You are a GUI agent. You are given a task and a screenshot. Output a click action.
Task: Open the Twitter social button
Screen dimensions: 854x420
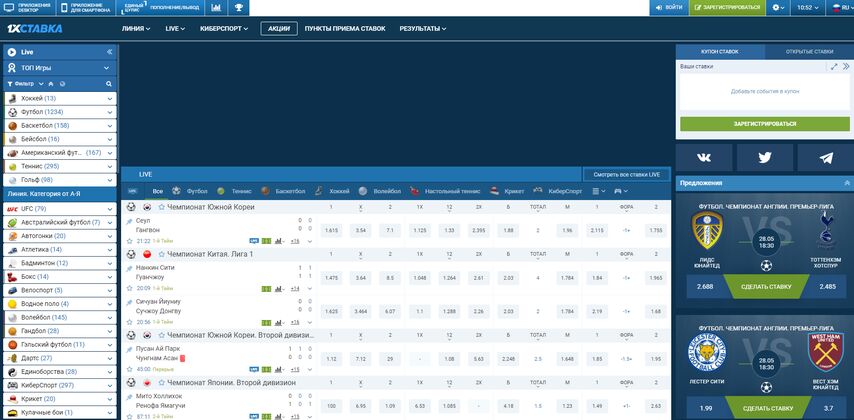pos(765,158)
